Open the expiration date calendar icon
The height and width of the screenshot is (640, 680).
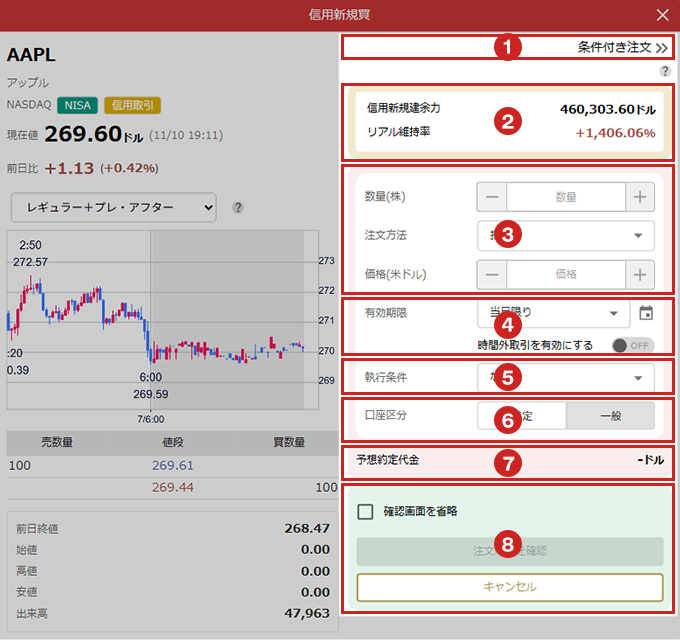click(646, 313)
